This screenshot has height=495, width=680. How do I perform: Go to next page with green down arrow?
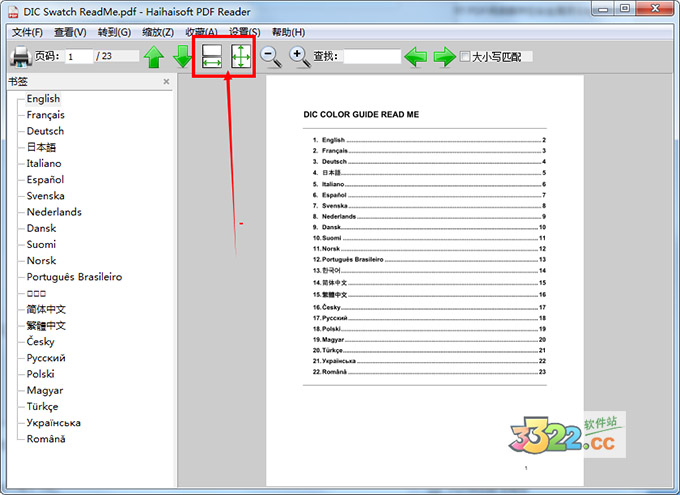coord(183,57)
